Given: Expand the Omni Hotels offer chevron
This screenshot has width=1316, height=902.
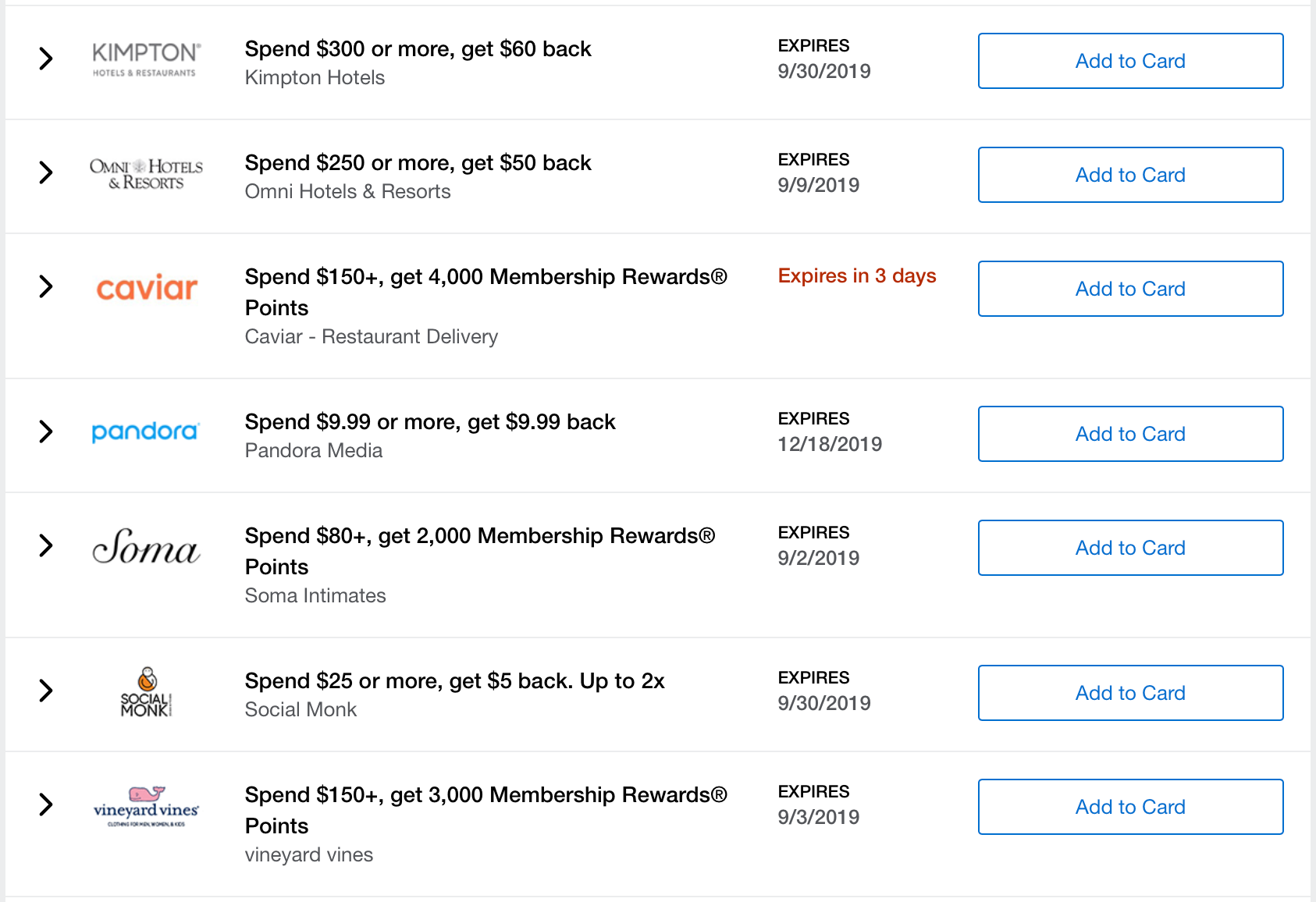Looking at the screenshot, I should (x=46, y=172).
